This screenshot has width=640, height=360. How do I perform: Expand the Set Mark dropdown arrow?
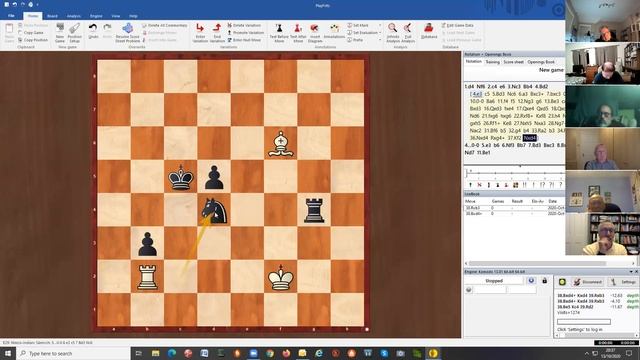[380, 25]
